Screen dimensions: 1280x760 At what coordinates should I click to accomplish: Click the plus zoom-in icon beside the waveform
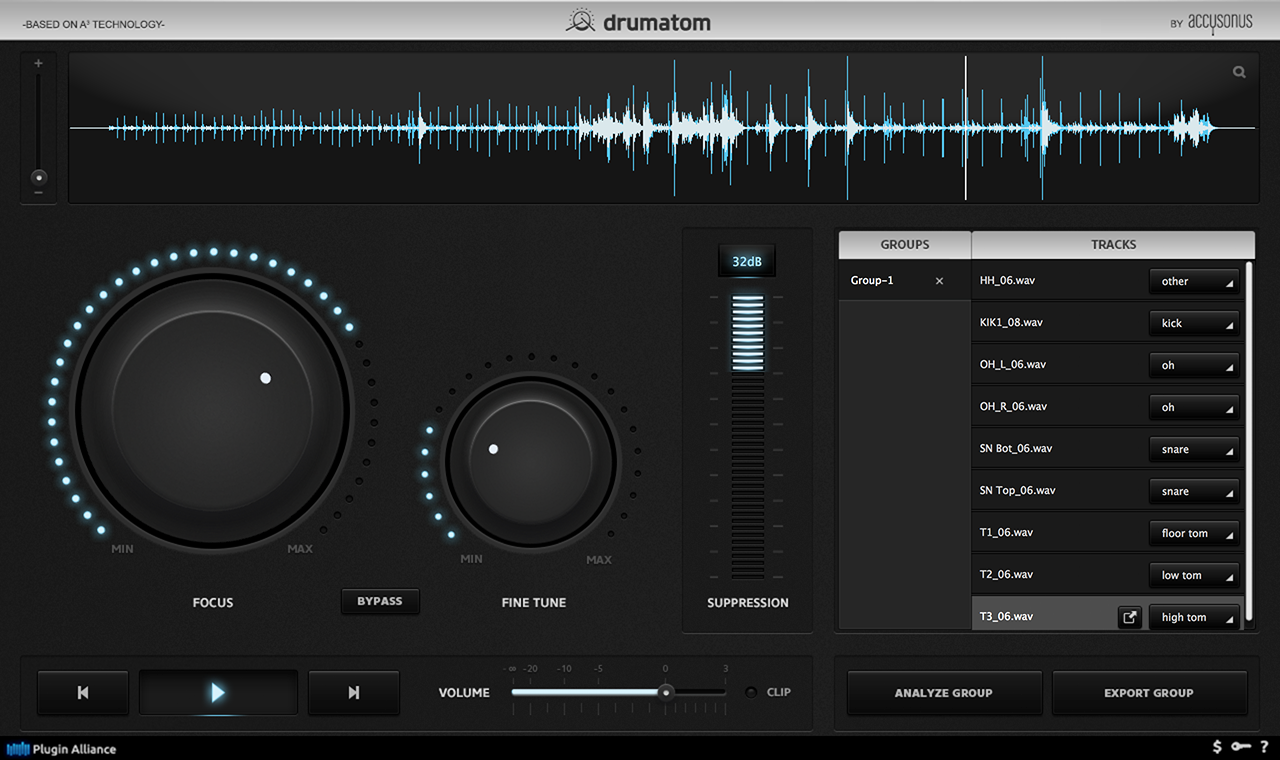(x=39, y=64)
